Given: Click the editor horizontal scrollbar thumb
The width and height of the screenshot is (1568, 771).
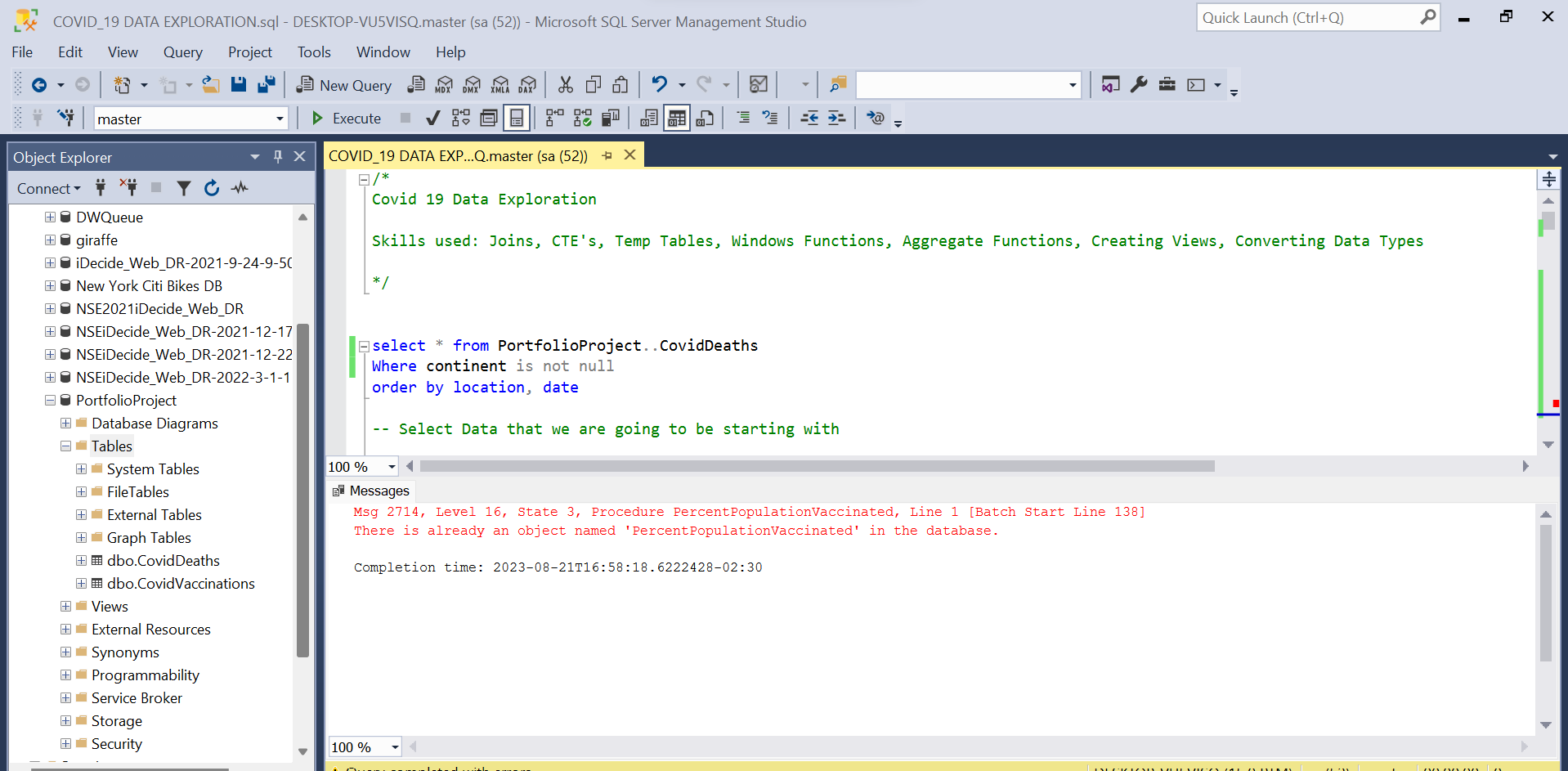Looking at the screenshot, I should (816, 466).
